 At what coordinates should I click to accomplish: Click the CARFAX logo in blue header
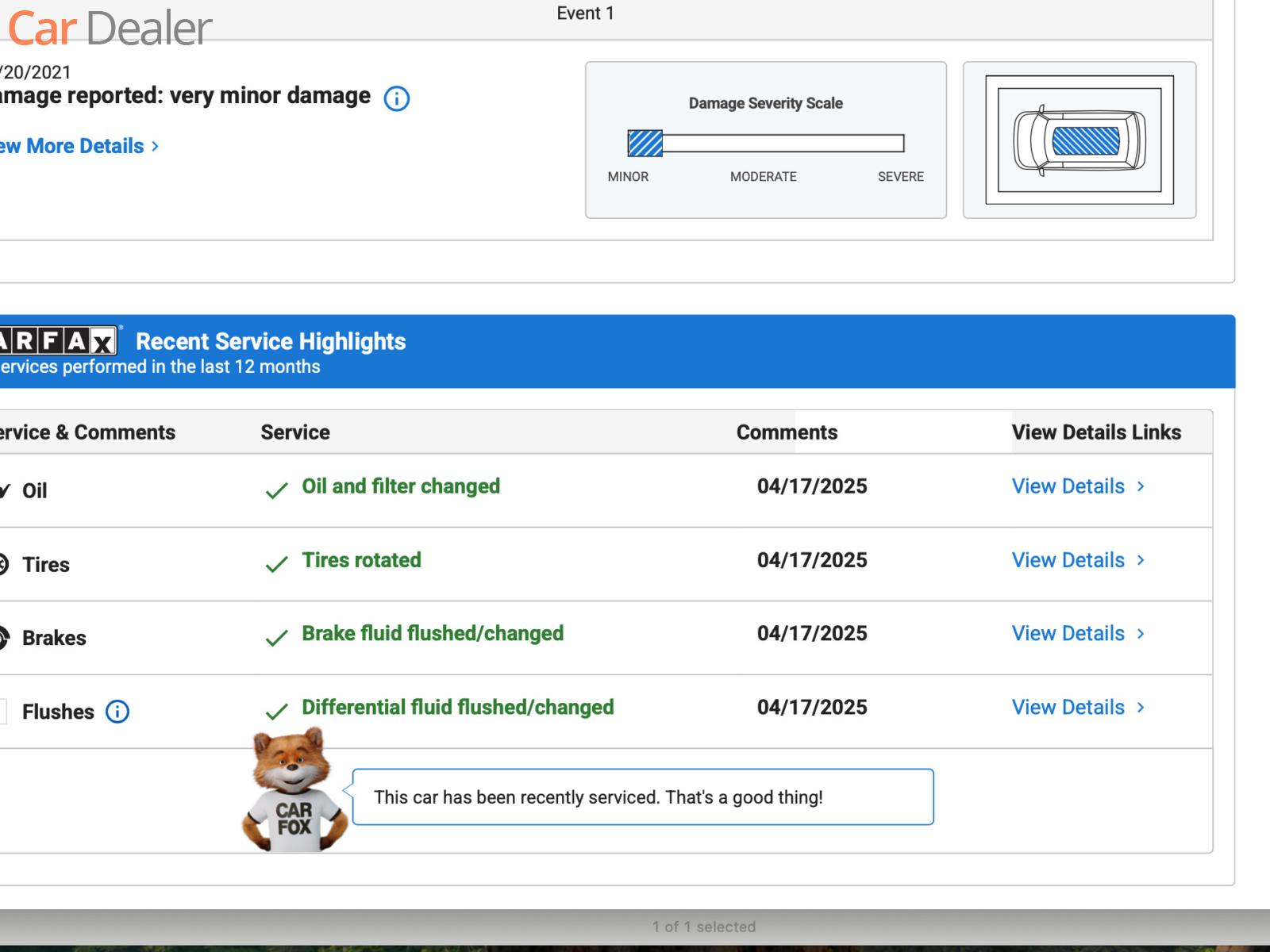pos(57,341)
